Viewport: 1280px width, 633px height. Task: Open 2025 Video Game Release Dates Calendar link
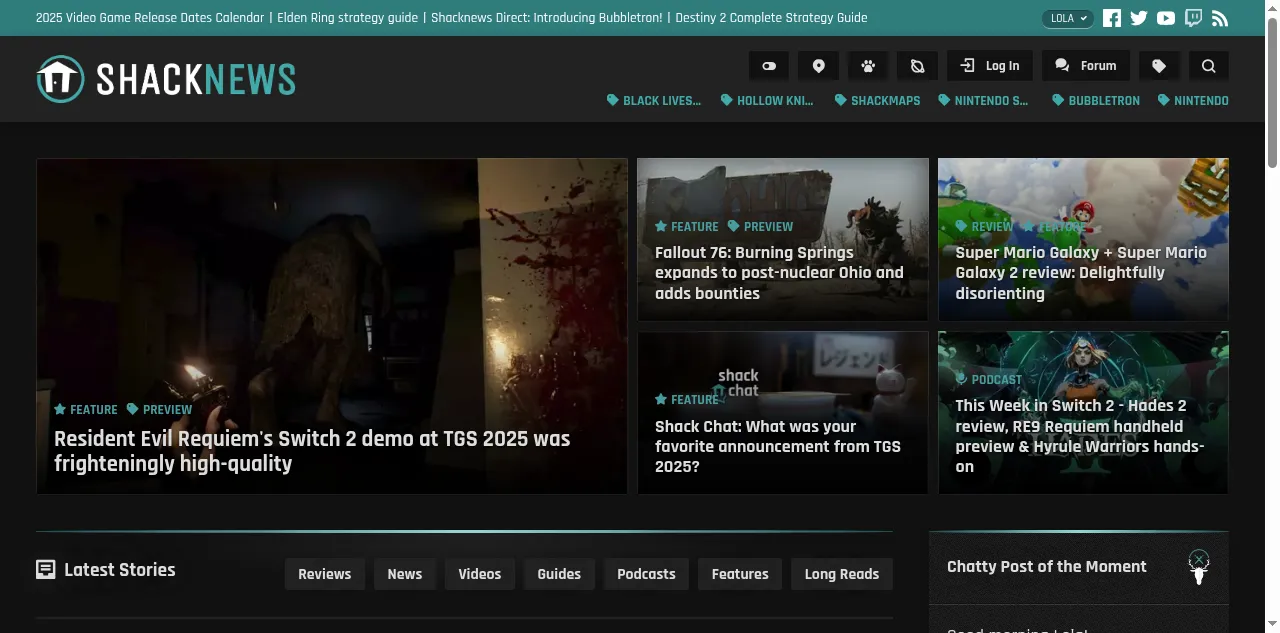point(150,18)
